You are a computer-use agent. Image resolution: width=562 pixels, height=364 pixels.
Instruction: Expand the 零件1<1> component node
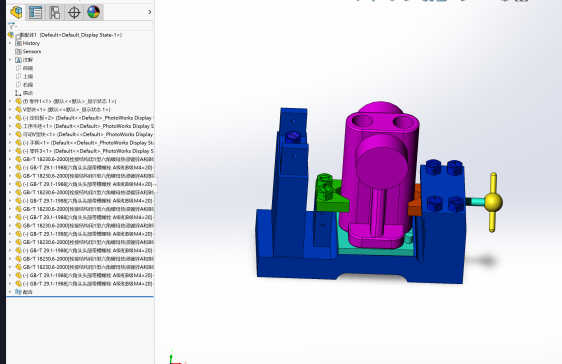tap(10, 101)
